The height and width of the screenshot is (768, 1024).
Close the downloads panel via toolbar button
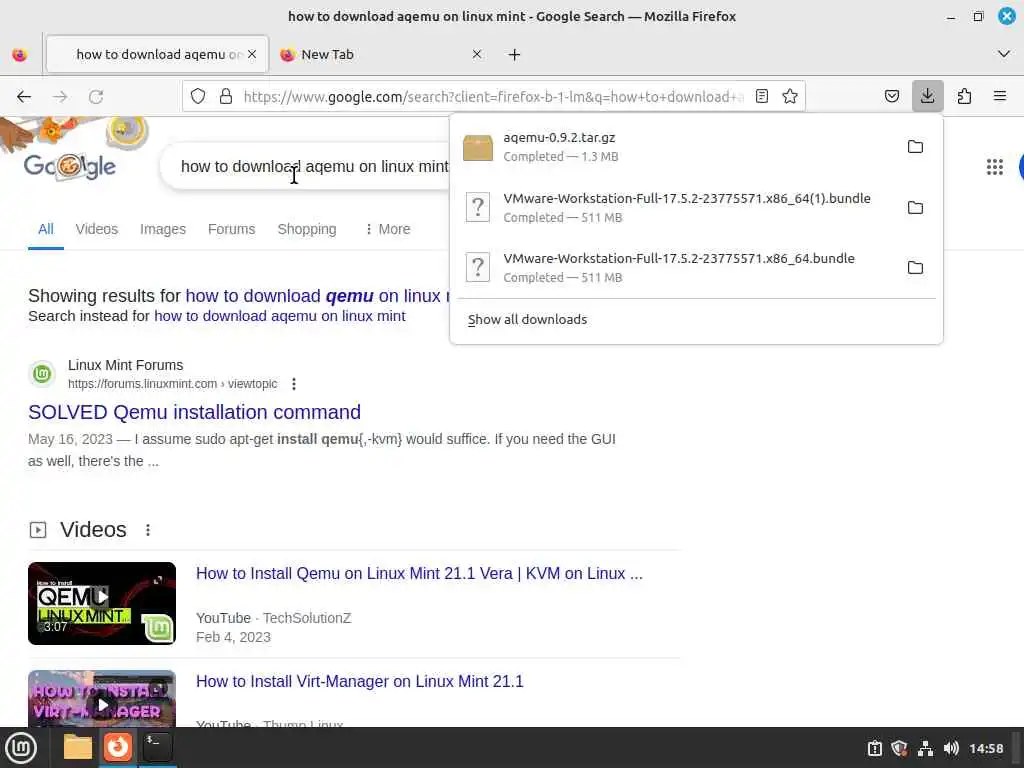[x=927, y=97]
